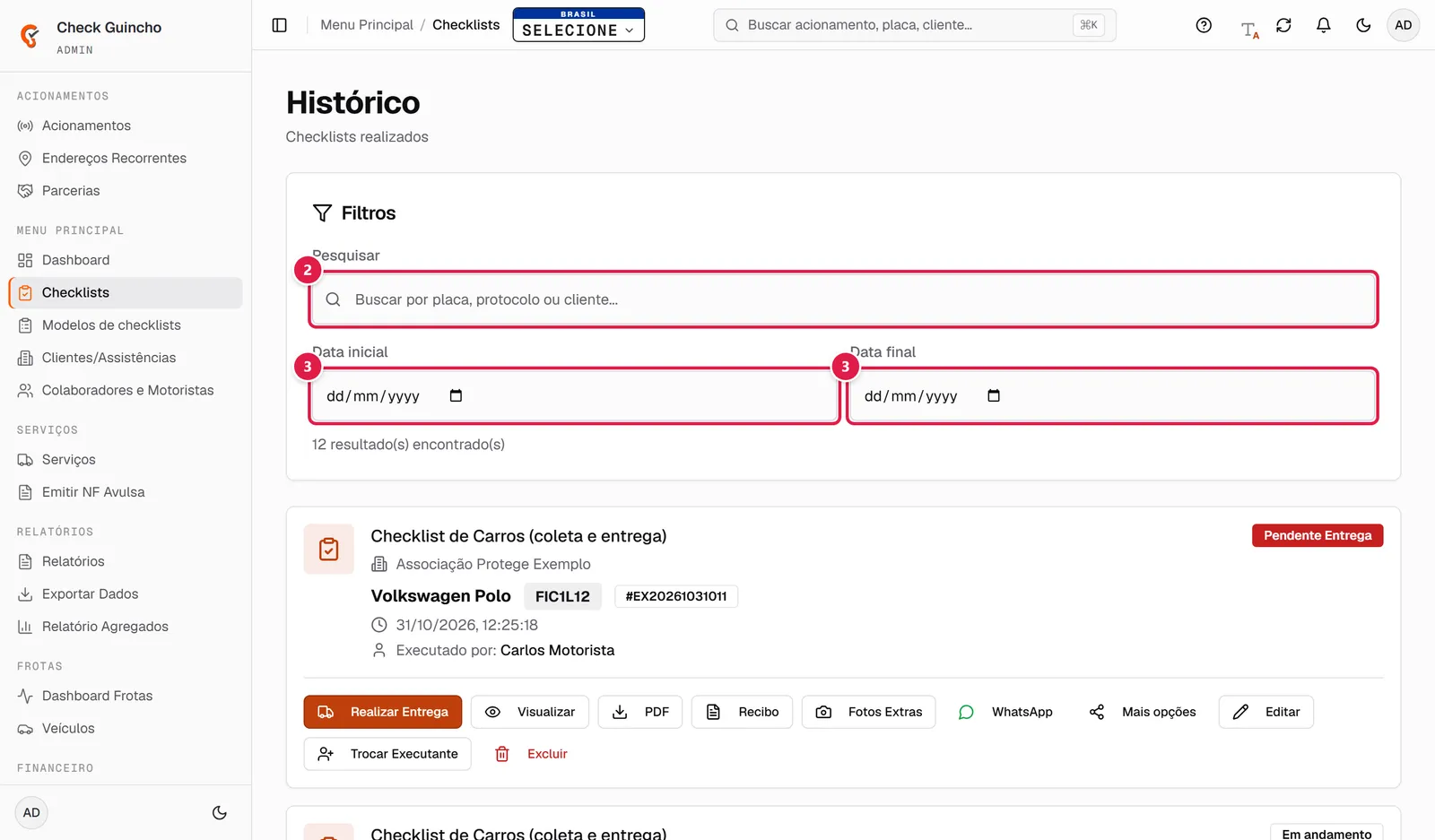The height and width of the screenshot is (840, 1435).
Task: Click the Check Guincho logo
Action: [30, 35]
